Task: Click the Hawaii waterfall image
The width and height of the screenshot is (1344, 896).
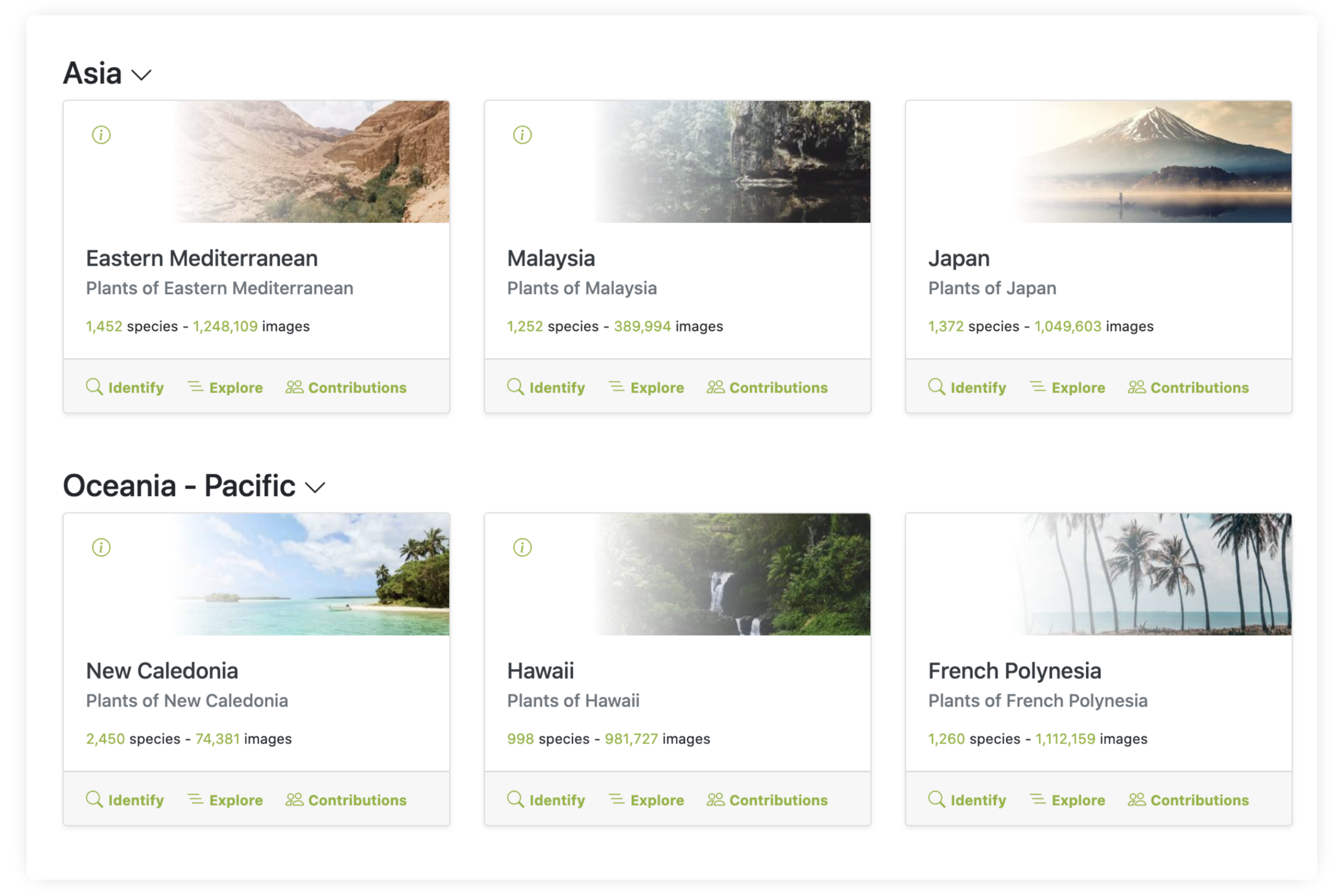Action: tap(732, 574)
